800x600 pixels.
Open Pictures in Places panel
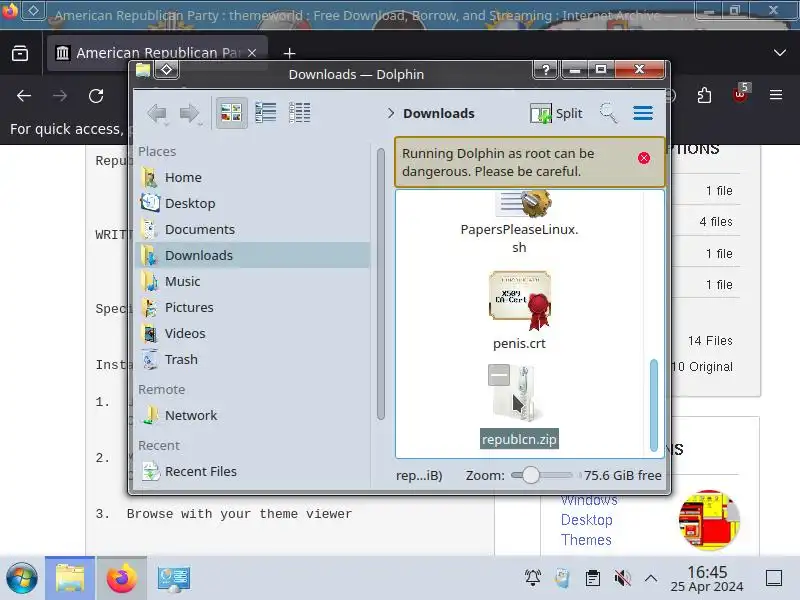click(254, 307)
